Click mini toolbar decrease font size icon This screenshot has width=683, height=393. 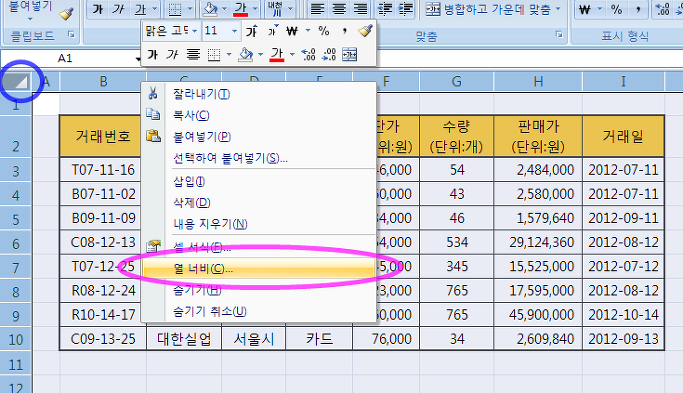272,31
